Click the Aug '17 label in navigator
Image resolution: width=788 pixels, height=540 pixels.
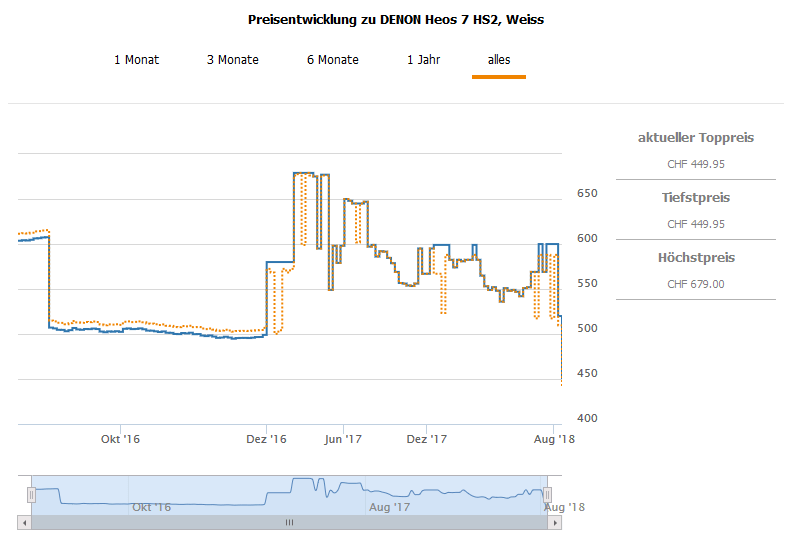point(391,507)
